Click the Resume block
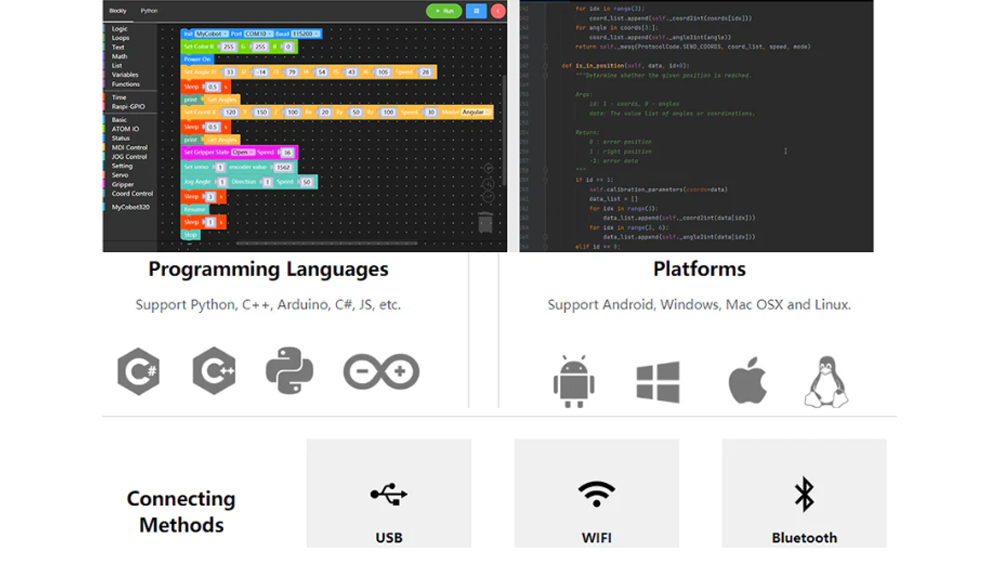The height and width of the screenshot is (564, 1000). click(x=195, y=209)
